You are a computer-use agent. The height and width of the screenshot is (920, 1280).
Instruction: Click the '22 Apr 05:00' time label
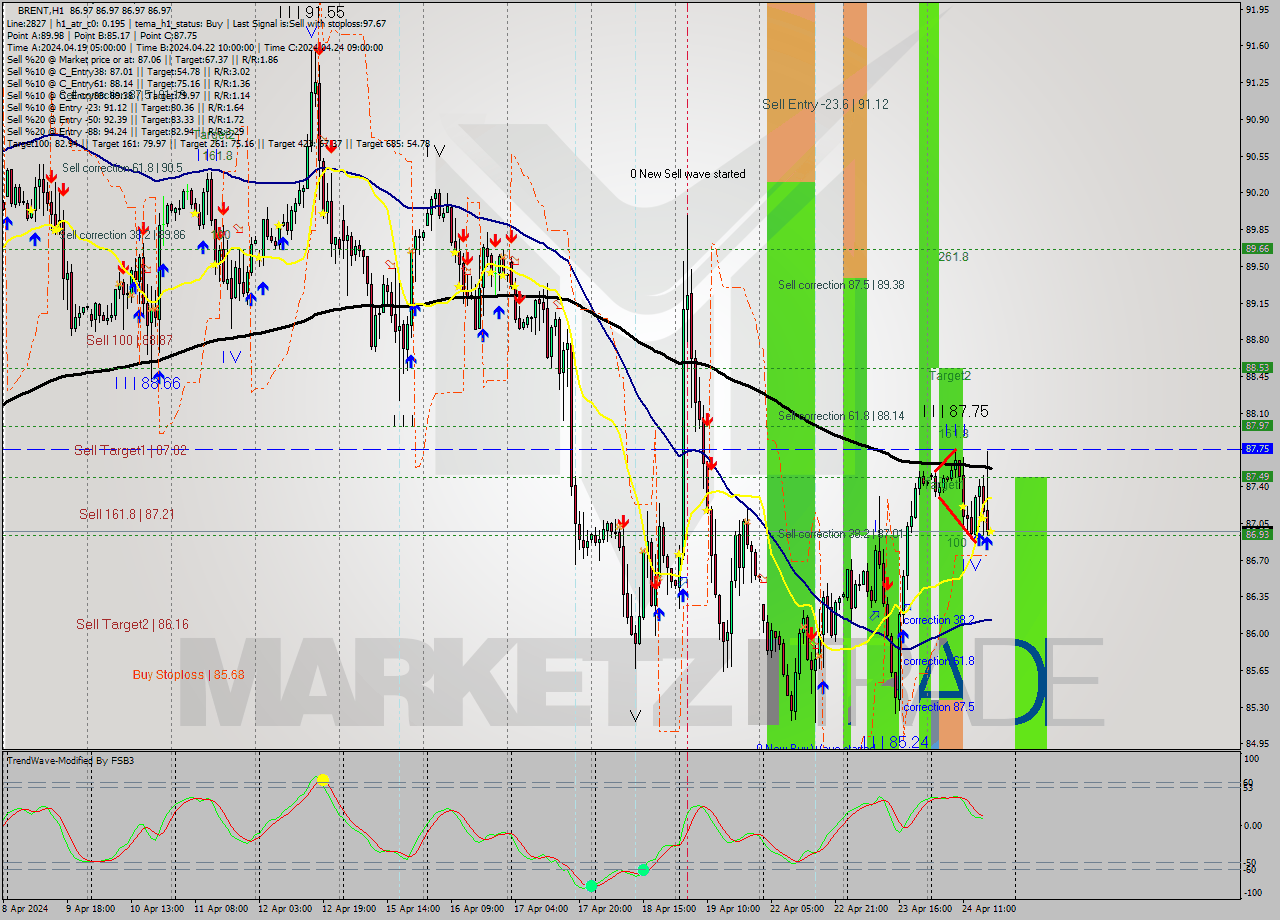click(x=796, y=908)
